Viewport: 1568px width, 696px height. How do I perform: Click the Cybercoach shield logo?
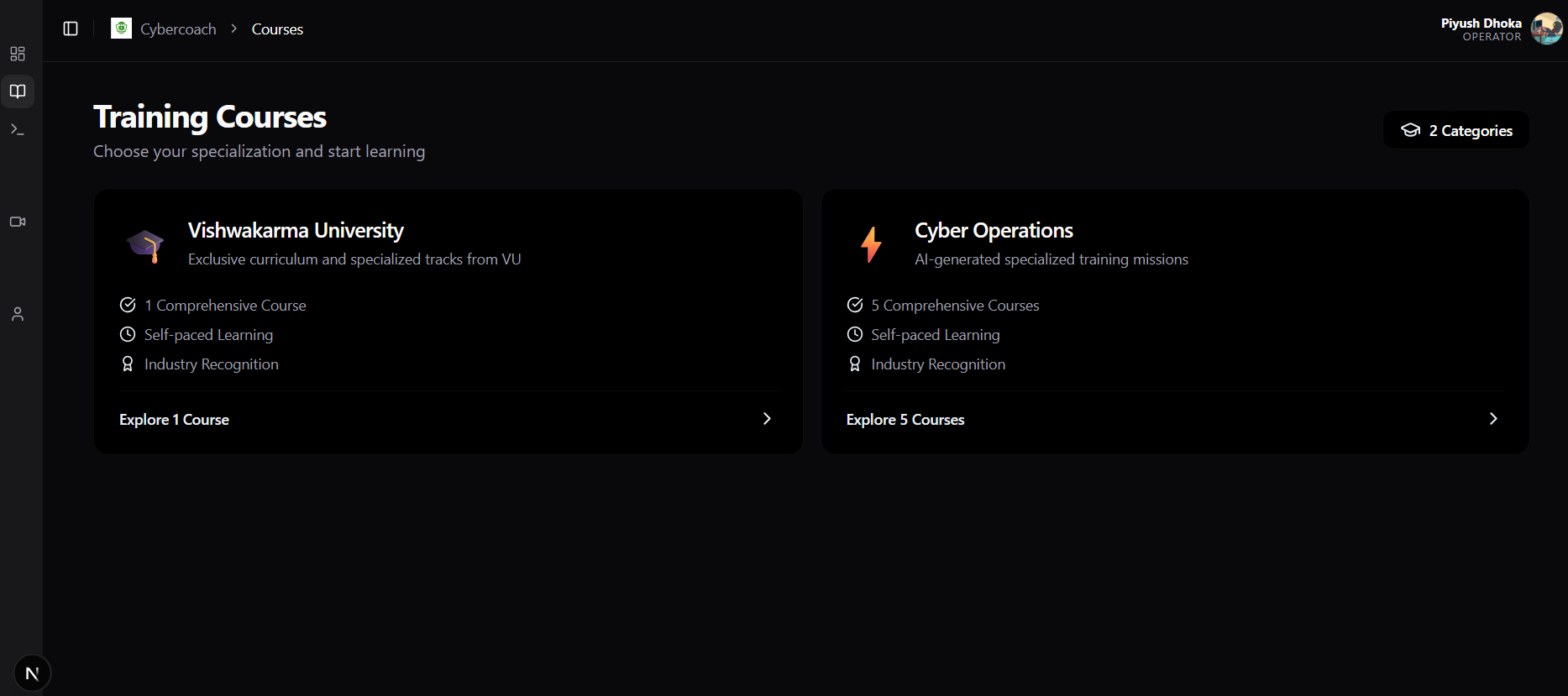click(122, 29)
